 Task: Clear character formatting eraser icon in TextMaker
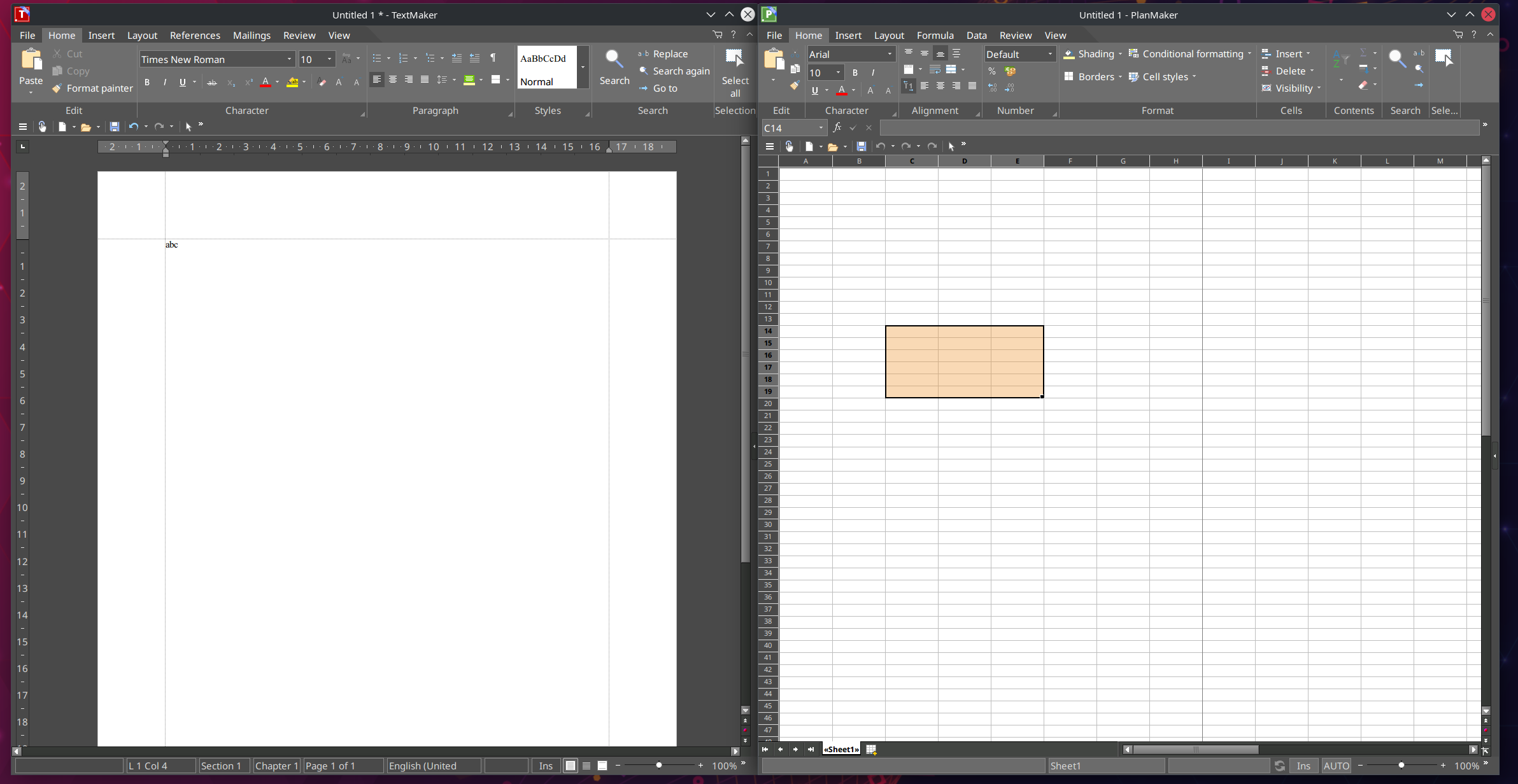tap(322, 82)
